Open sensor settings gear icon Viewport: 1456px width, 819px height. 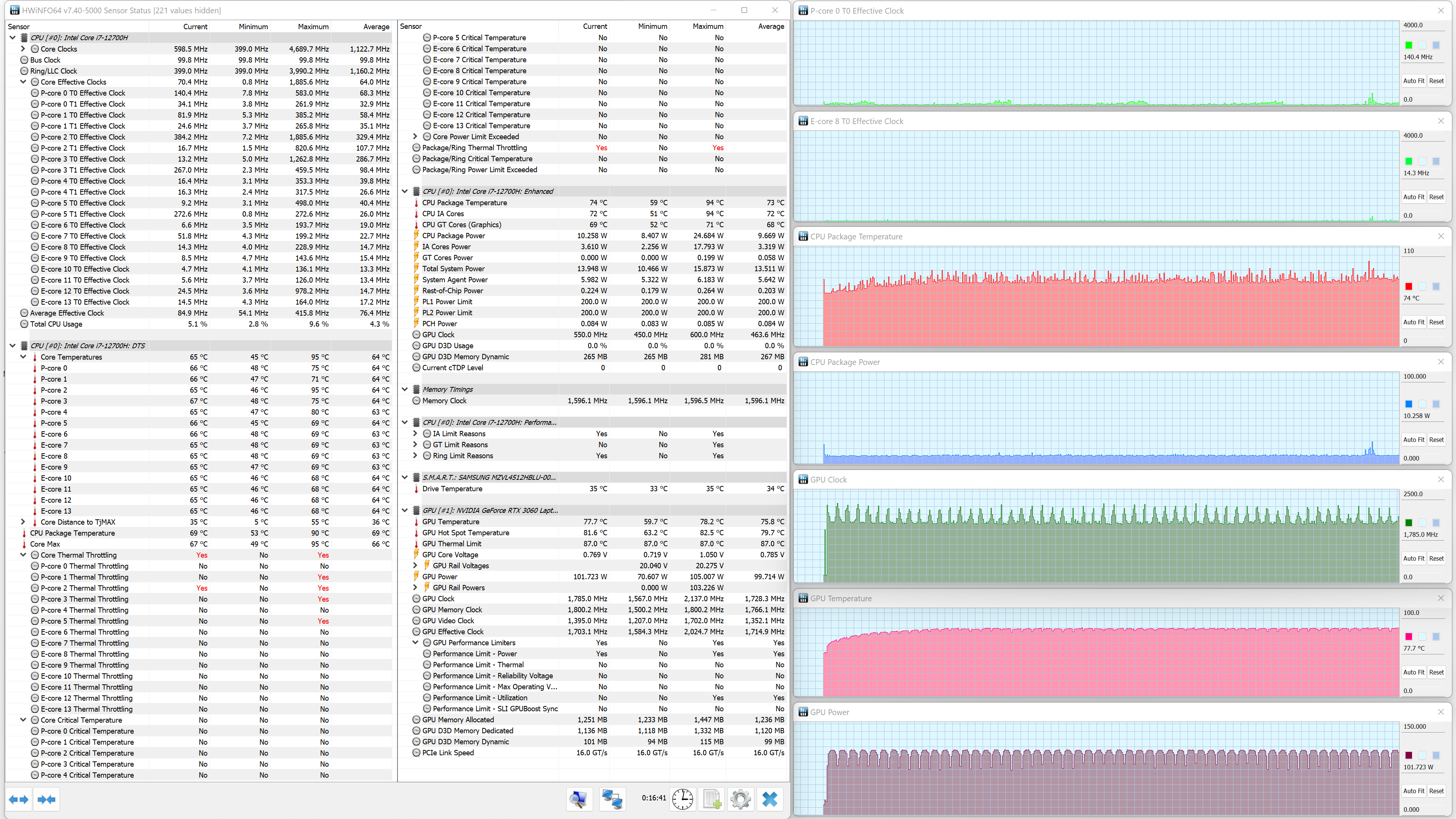coord(740,799)
